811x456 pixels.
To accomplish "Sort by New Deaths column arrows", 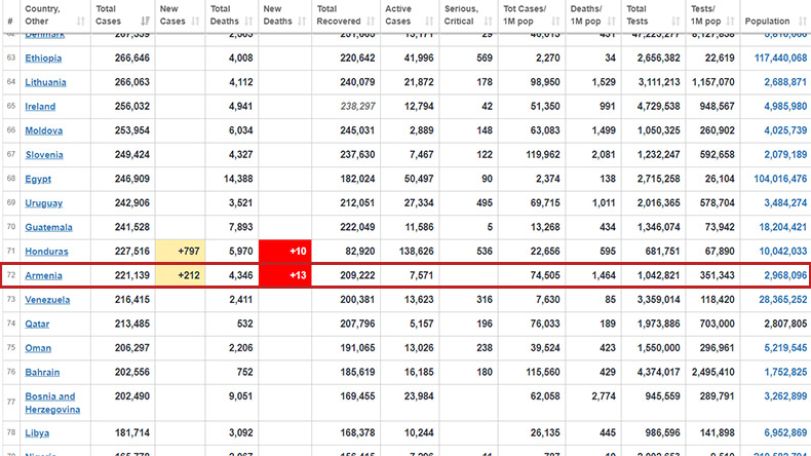I will pos(302,21).
